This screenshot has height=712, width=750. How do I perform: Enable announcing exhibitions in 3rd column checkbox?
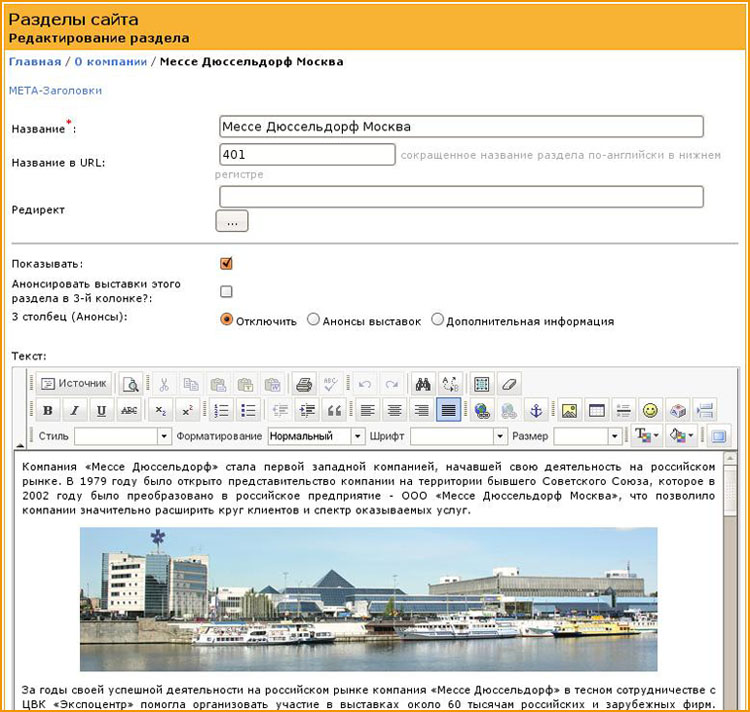point(226,291)
